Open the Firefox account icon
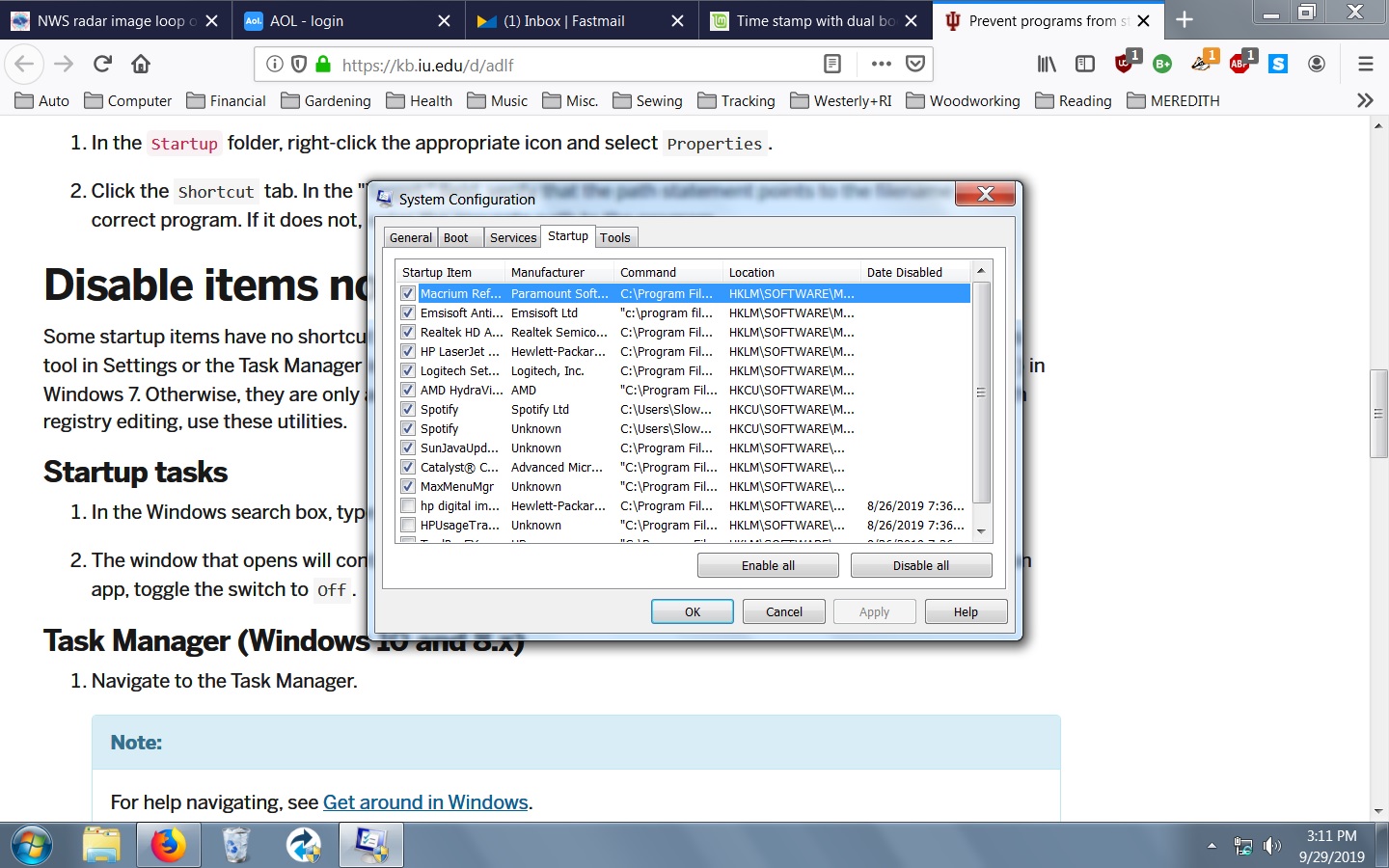Image resolution: width=1389 pixels, height=868 pixels. [x=1317, y=65]
